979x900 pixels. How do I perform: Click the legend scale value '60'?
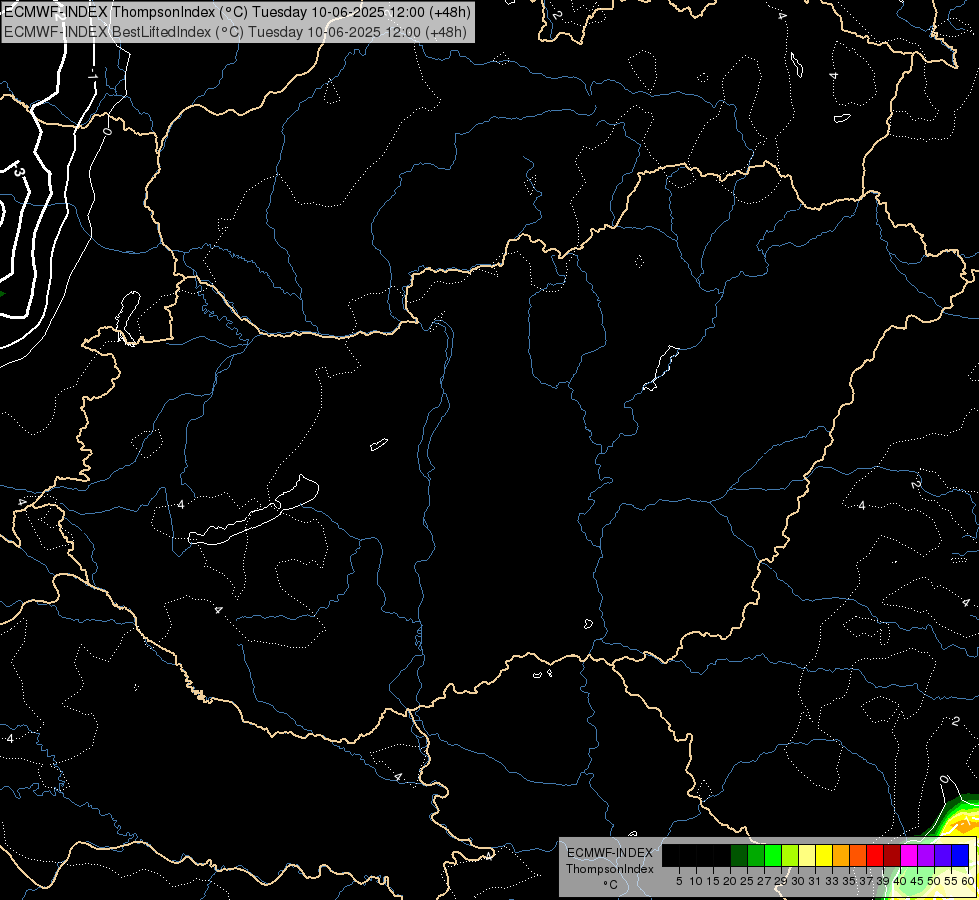tap(968, 881)
